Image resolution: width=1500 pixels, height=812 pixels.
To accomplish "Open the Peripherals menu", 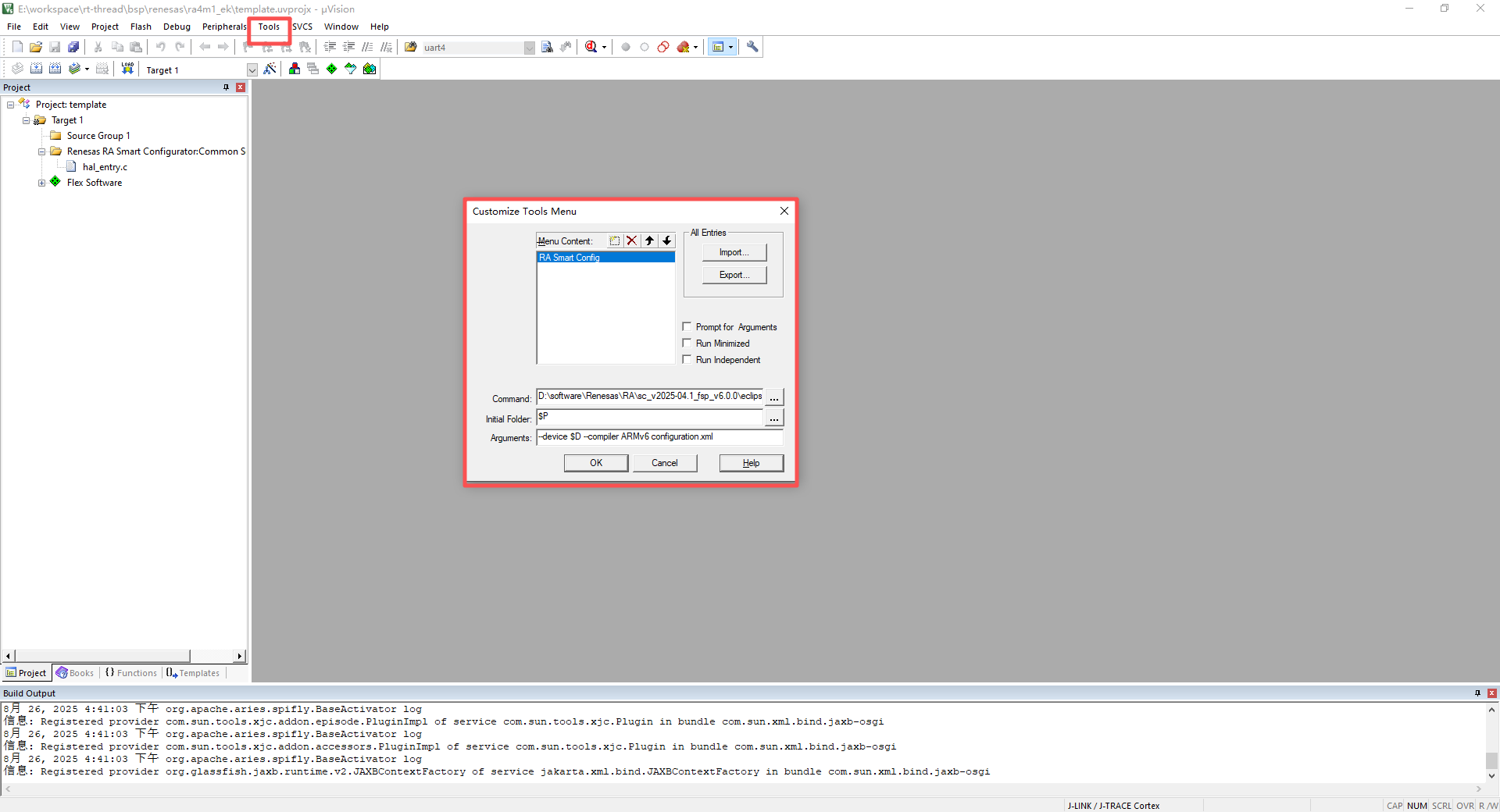I will tap(223, 27).
